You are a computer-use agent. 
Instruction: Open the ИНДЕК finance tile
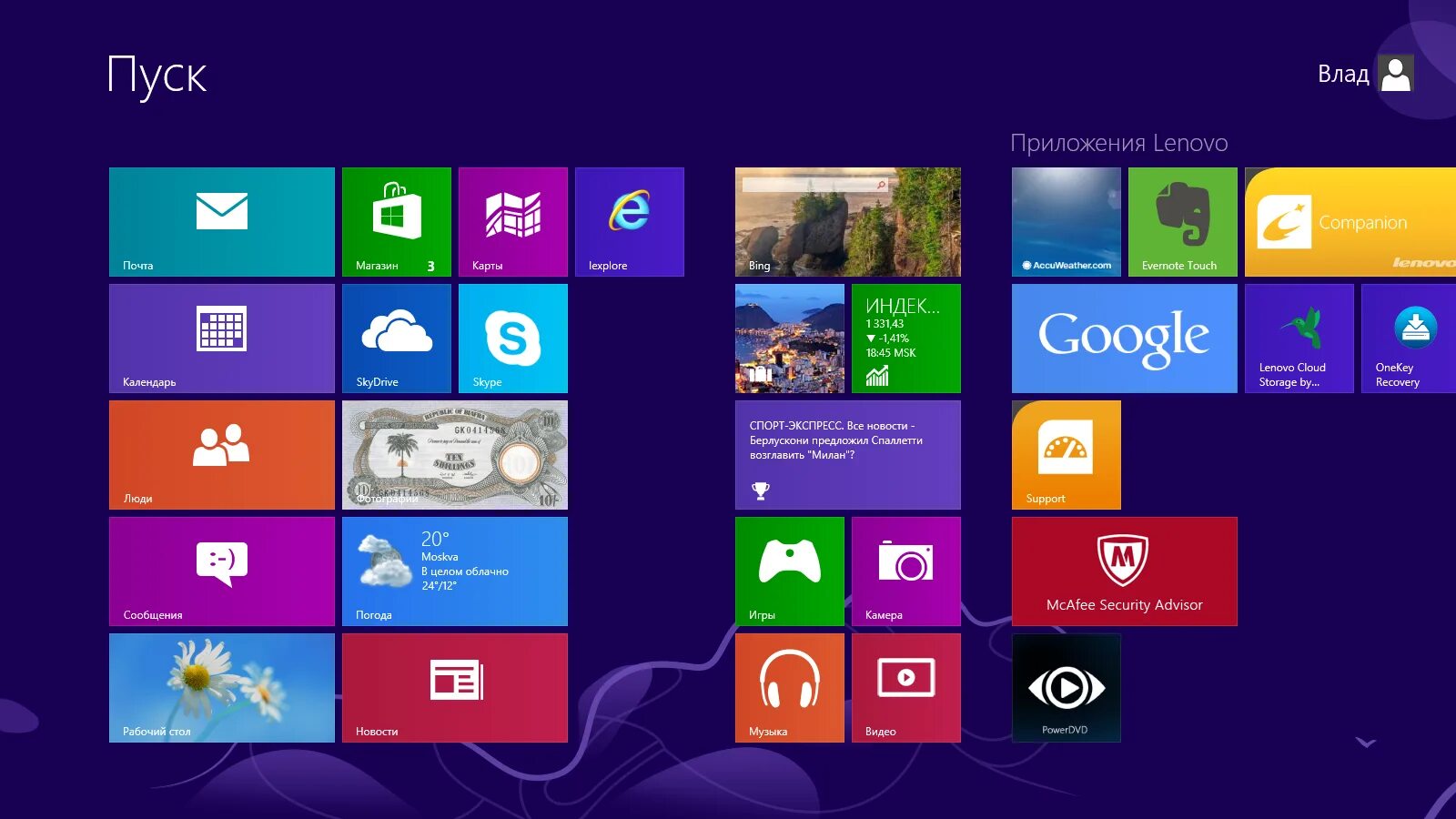tap(906, 339)
